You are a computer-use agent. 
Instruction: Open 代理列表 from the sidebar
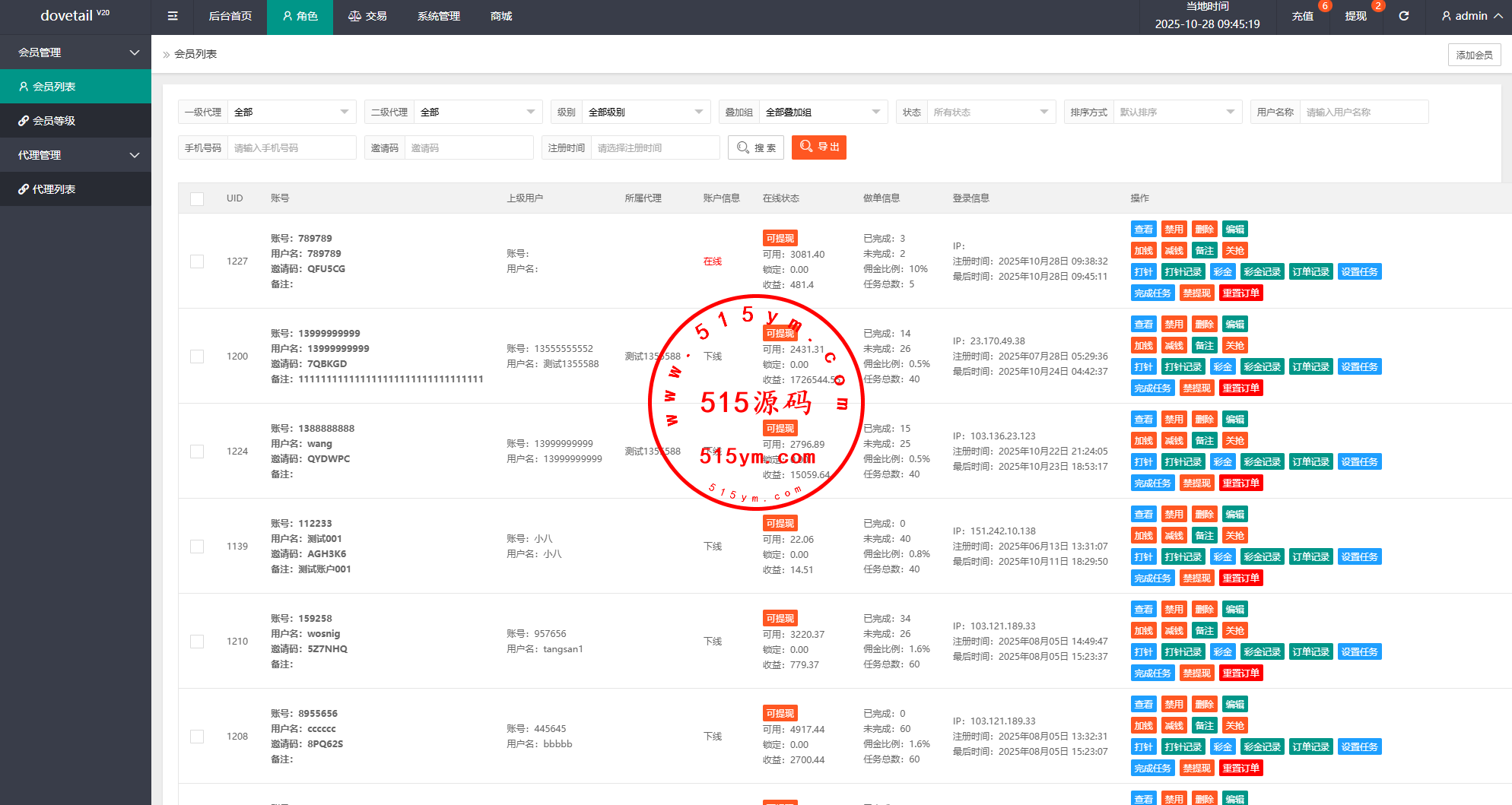tap(53, 189)
